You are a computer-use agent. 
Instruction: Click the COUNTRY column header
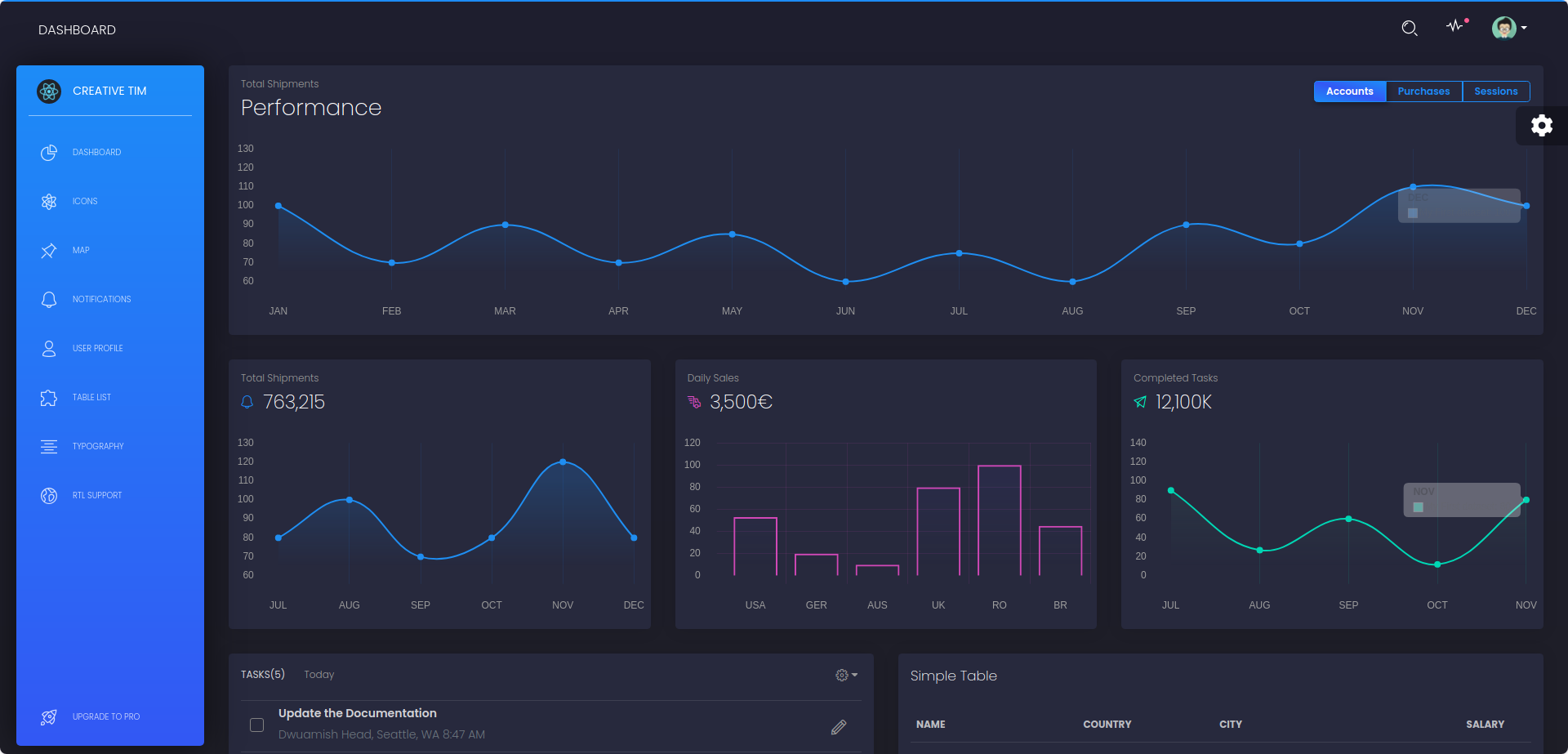coord(1107,725)
